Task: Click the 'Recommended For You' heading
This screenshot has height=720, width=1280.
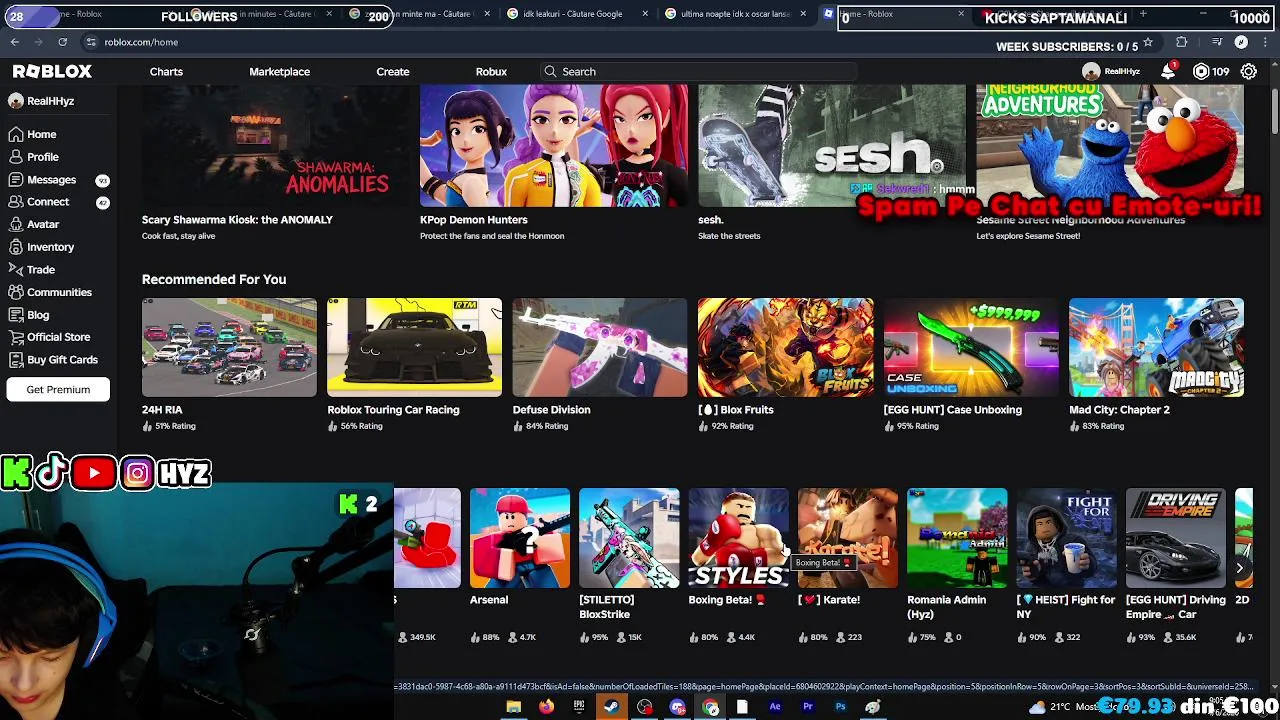Action: [214, 280]
